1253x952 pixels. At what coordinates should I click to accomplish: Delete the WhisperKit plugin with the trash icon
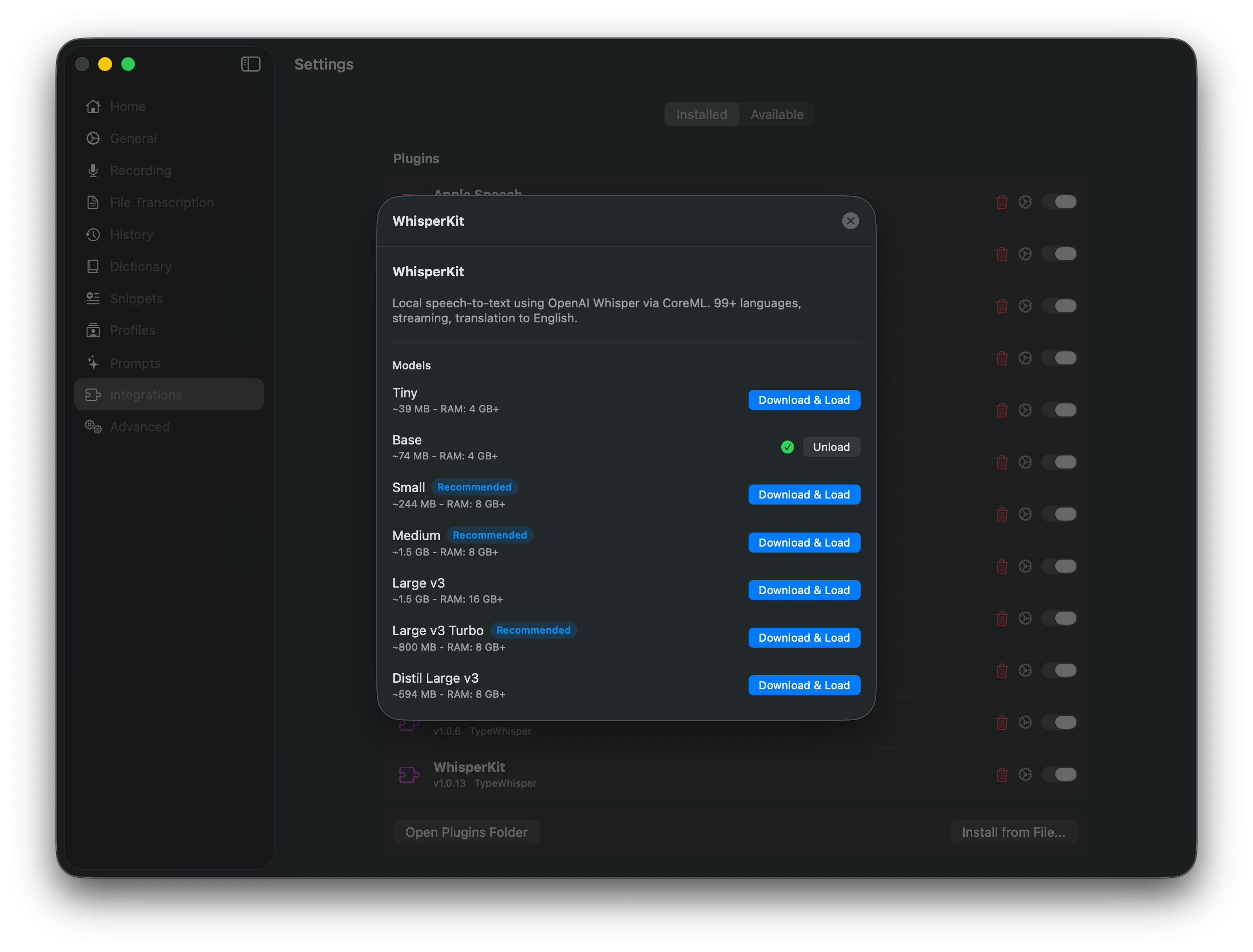point(1001,775)
